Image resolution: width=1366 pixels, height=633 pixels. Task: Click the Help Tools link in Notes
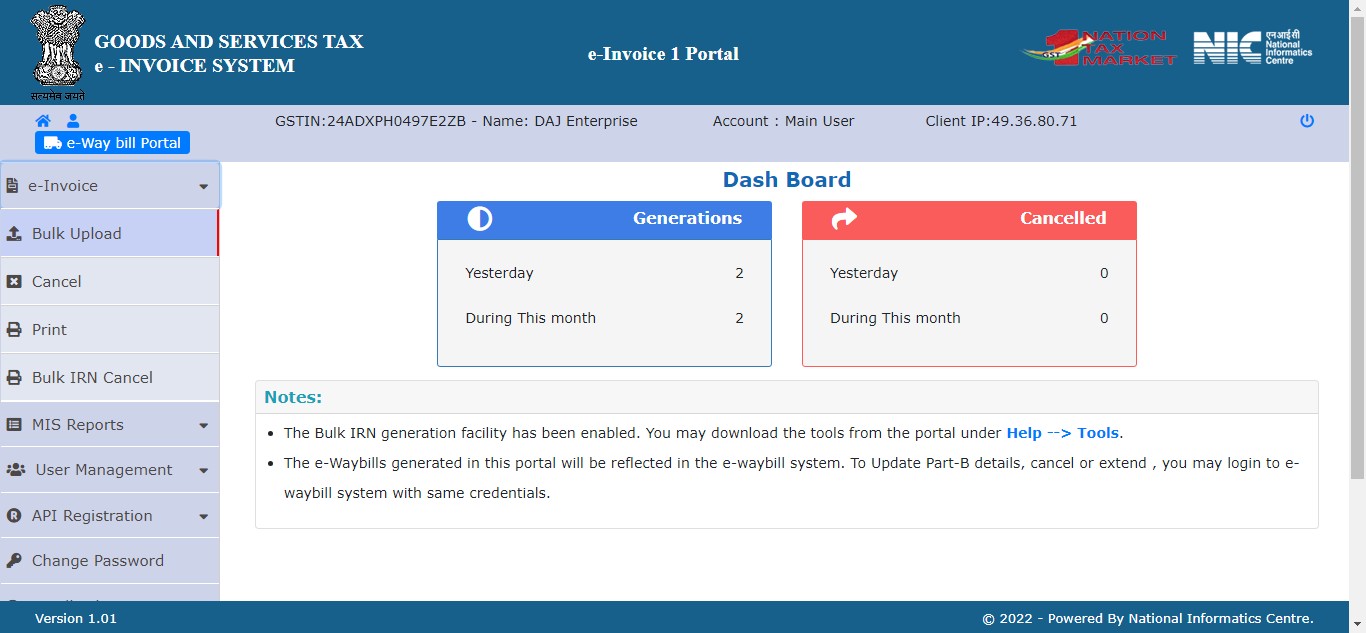coord(1062,432)
